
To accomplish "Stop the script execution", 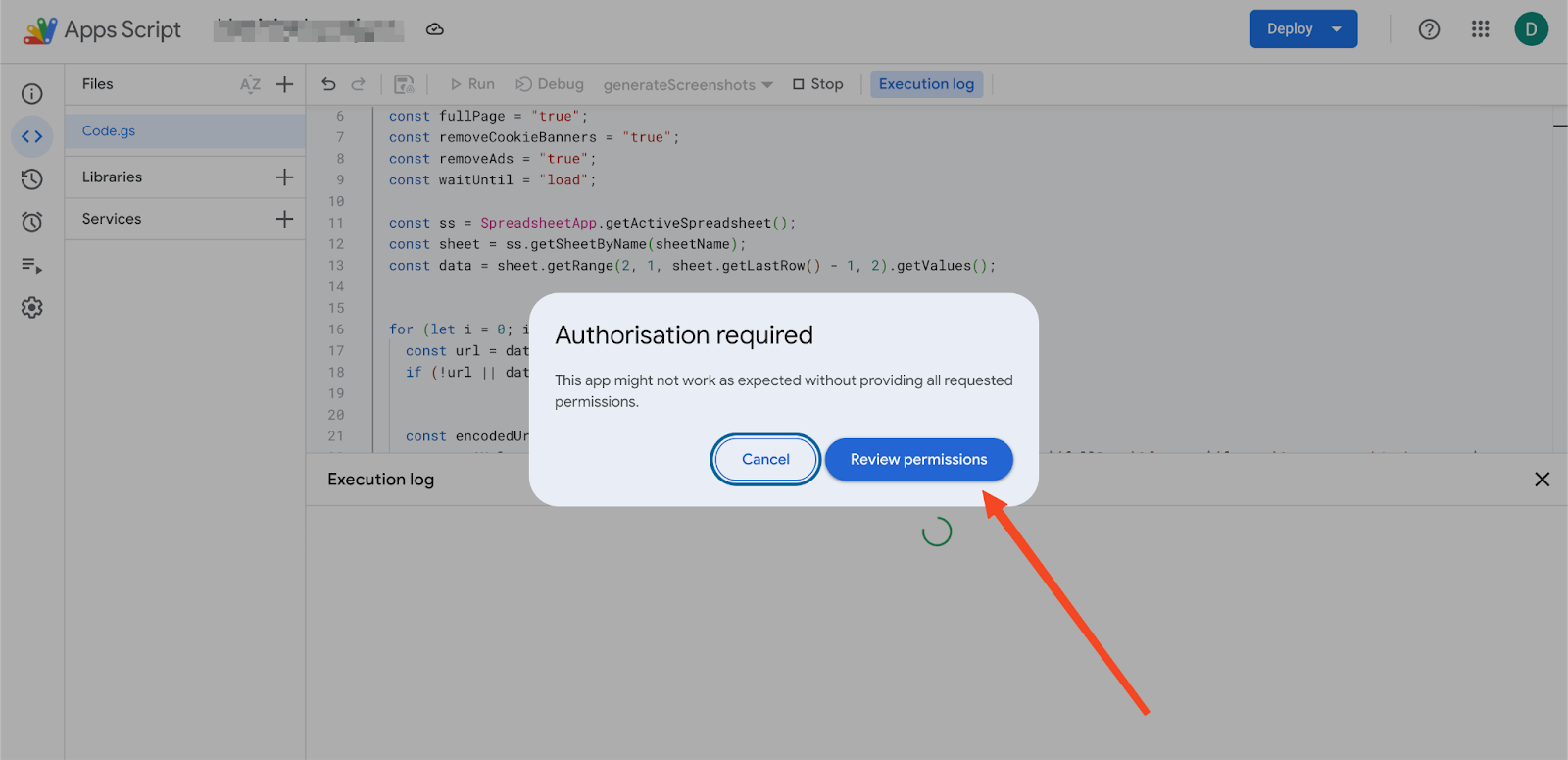I will pos(818,84).
